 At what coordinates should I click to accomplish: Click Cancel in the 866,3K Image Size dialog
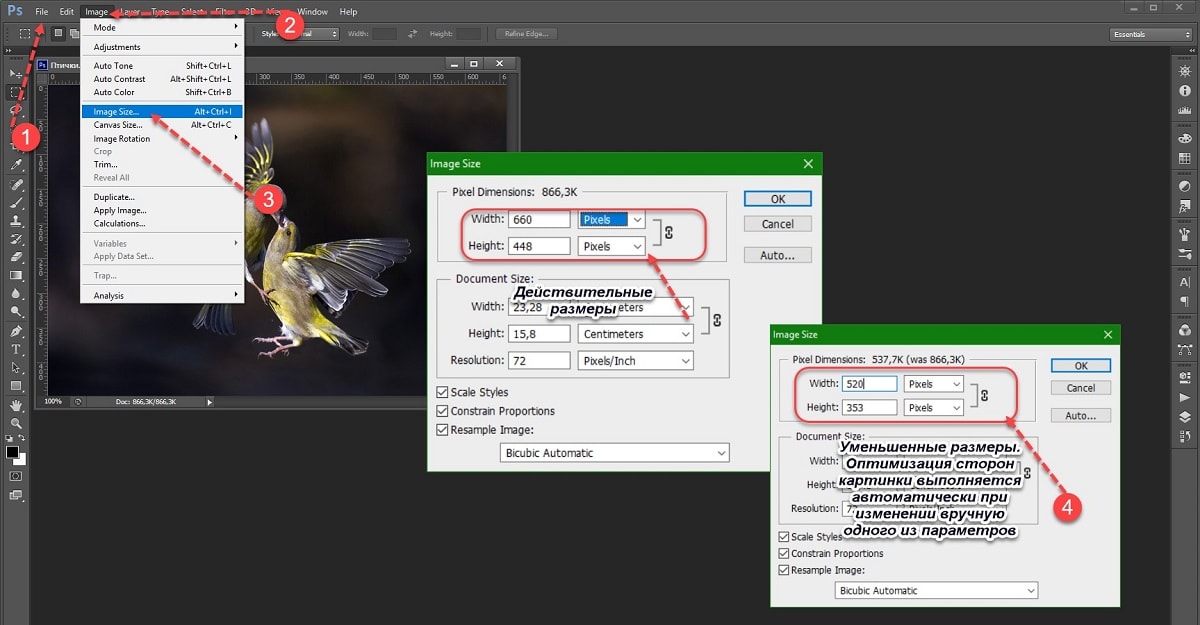click(778, 224)
